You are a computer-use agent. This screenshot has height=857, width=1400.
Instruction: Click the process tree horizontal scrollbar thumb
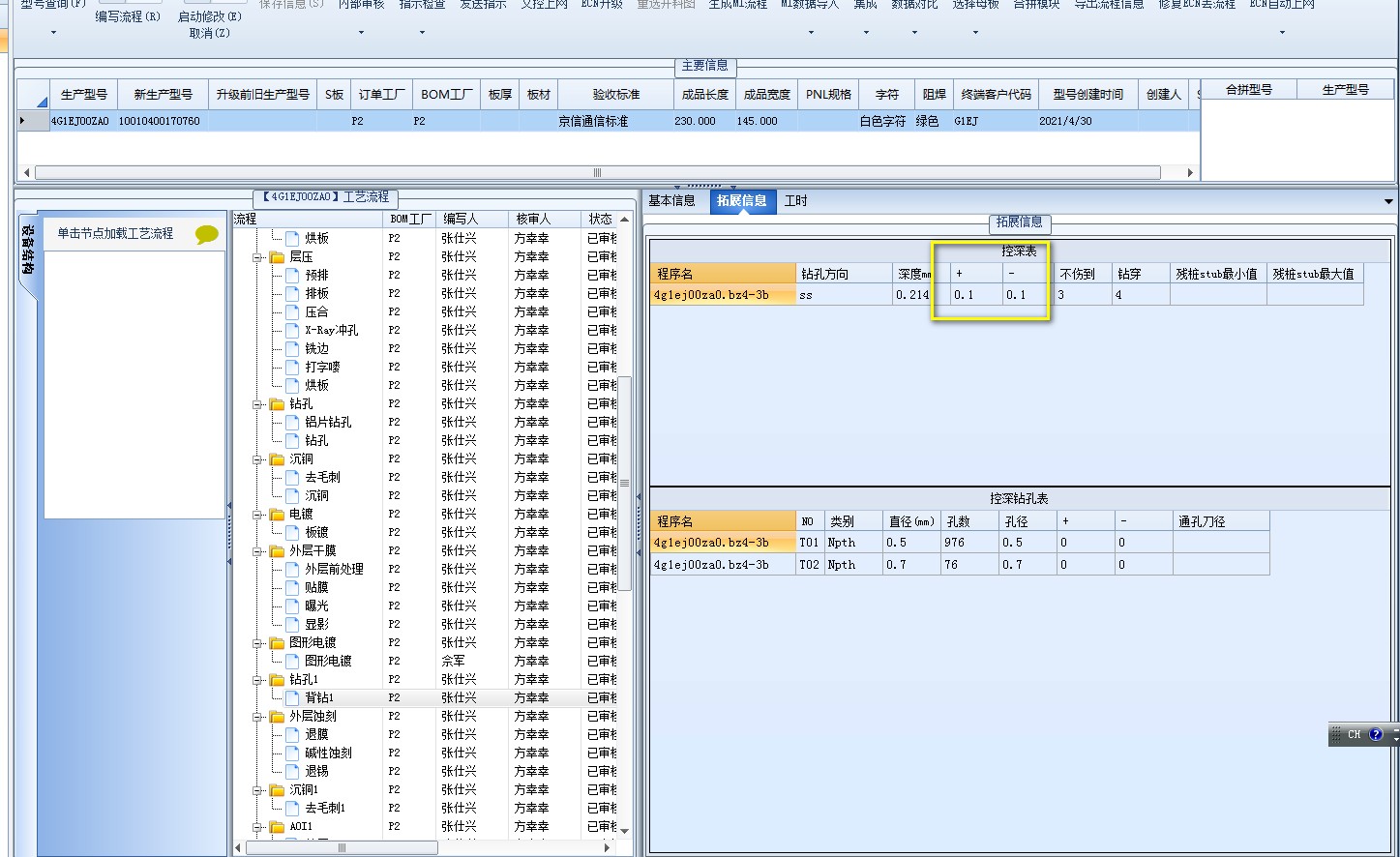click(341, 848)
